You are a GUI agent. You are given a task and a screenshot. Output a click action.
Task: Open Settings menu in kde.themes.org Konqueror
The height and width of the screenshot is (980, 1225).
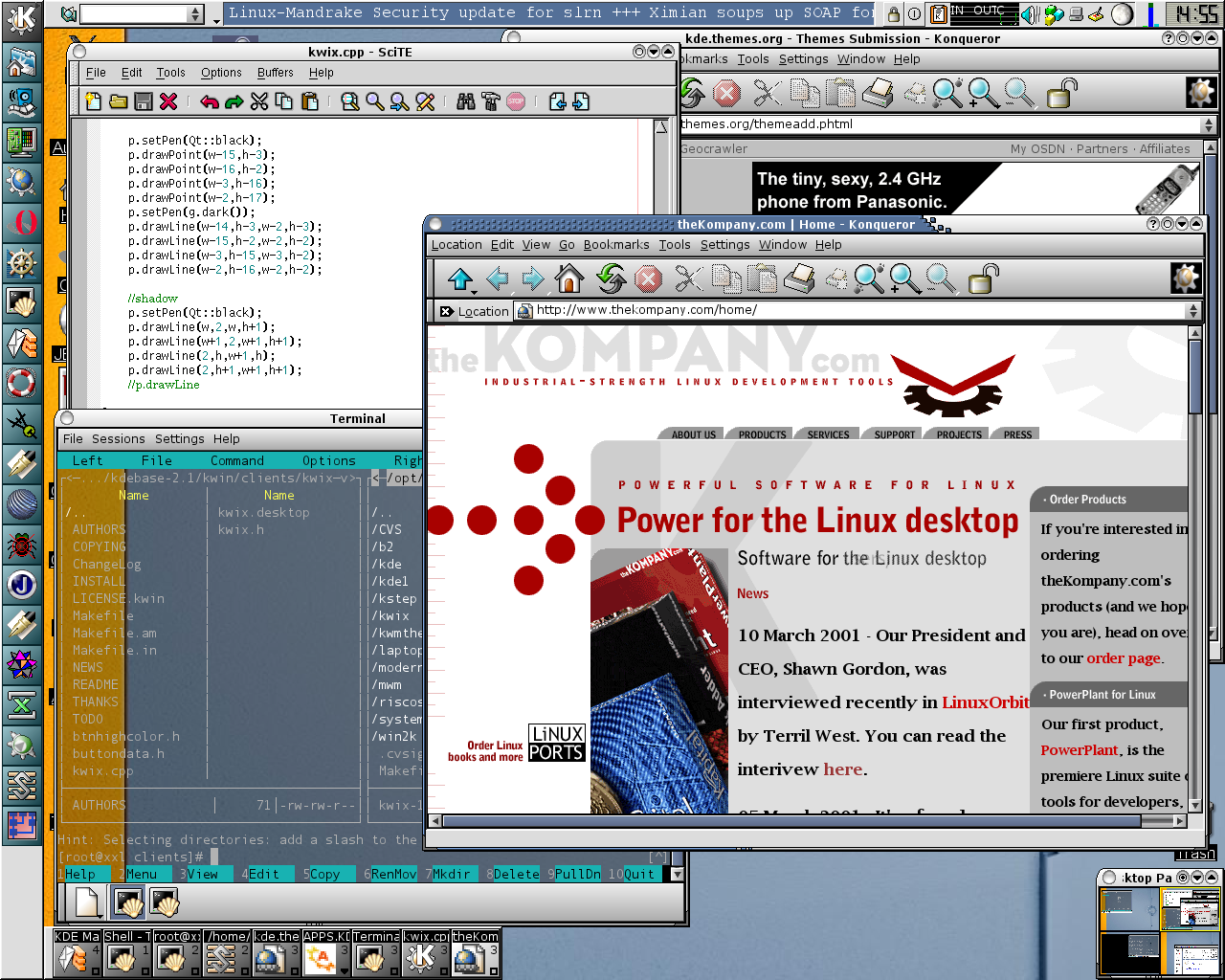[803, 59]
